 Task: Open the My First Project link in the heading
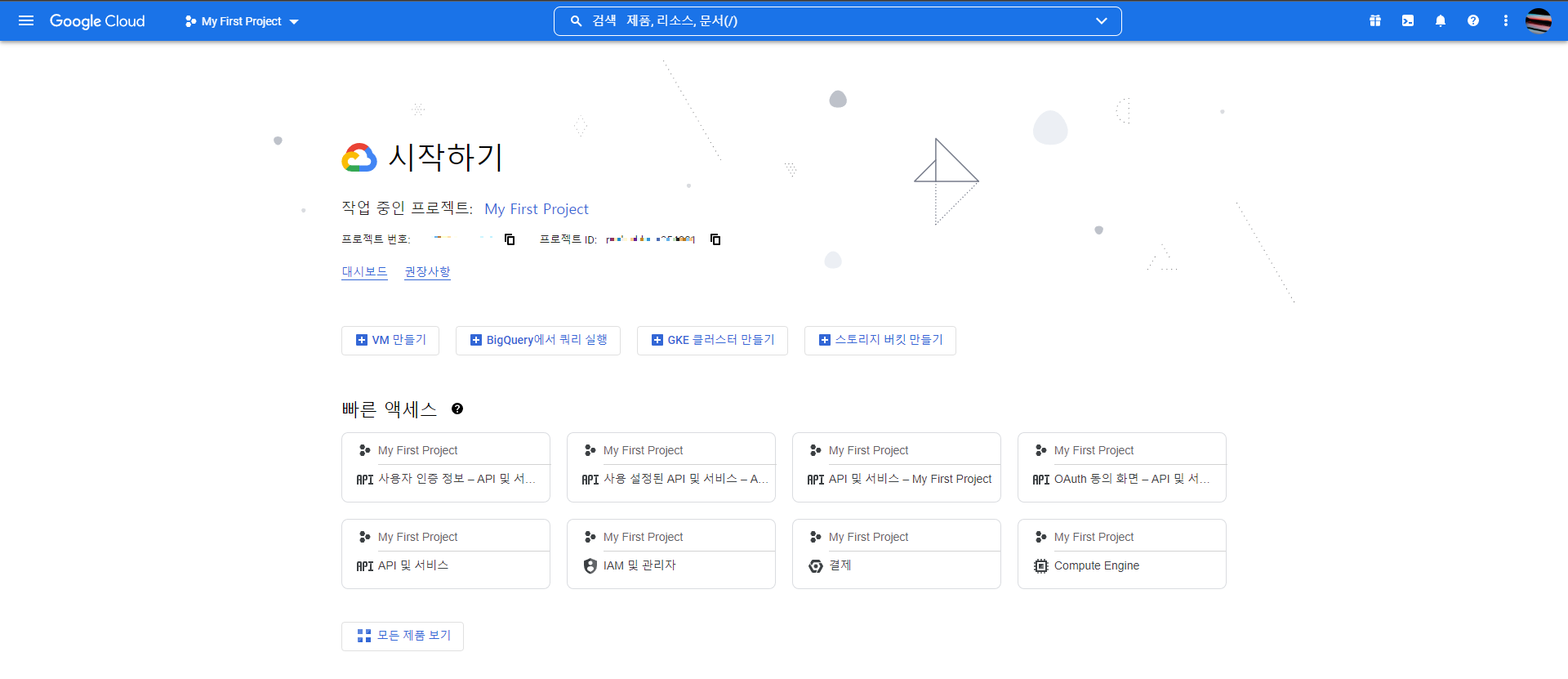[537, 209]
